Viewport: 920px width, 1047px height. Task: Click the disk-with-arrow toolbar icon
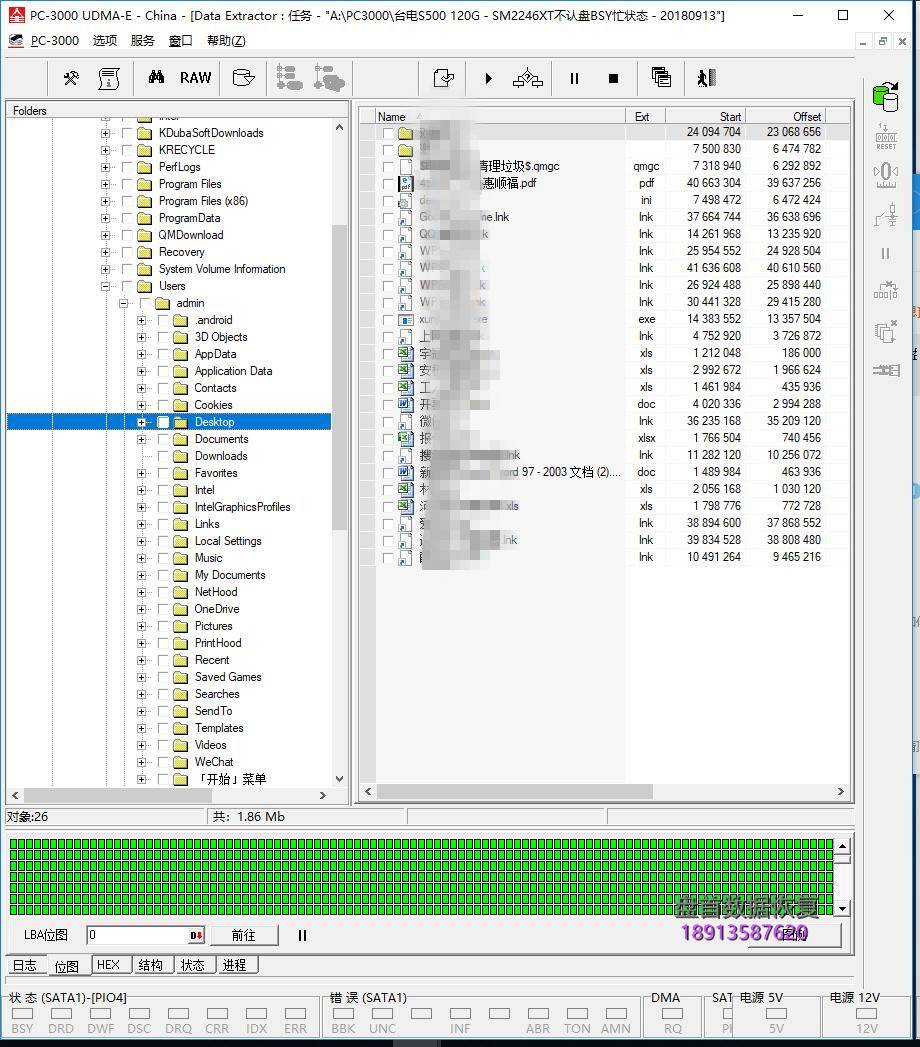(x=244, y=78)
